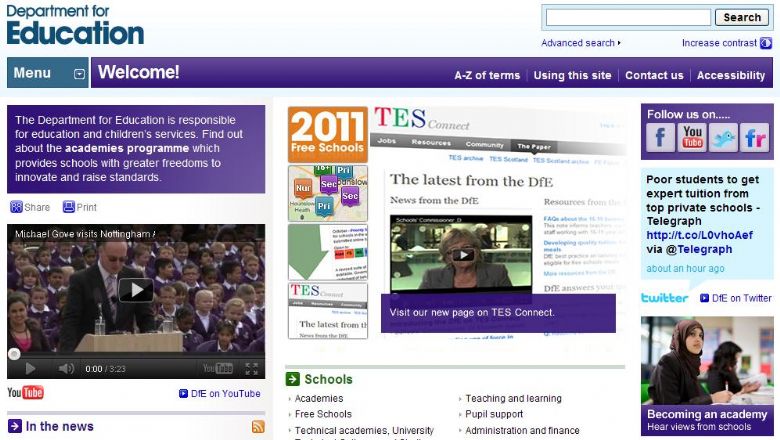Click the YouTube logo below the video
780x440 pixels.
[x=25, y=393]
